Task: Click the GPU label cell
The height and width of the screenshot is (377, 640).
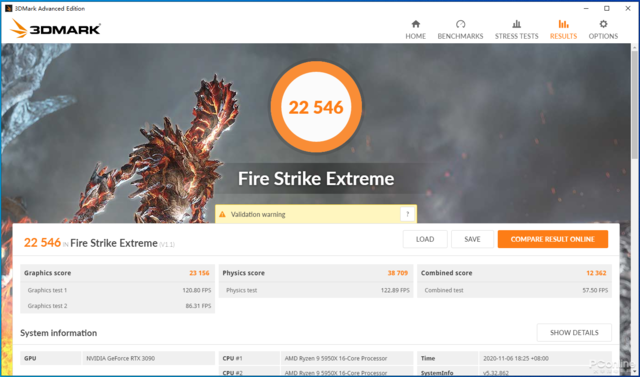Action: [x=51, y=358]
